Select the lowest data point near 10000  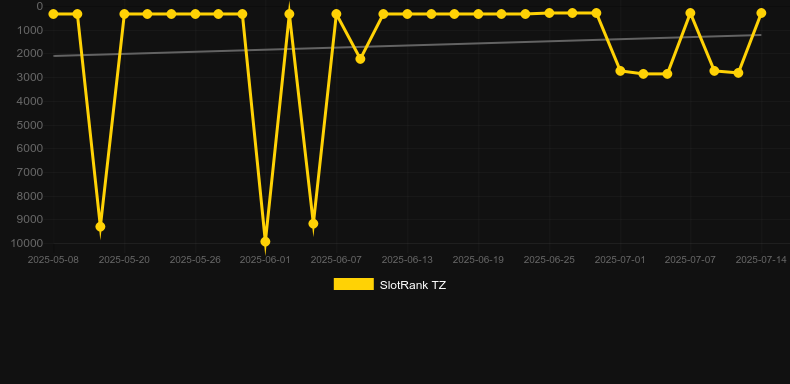click(x=266, y=242)
